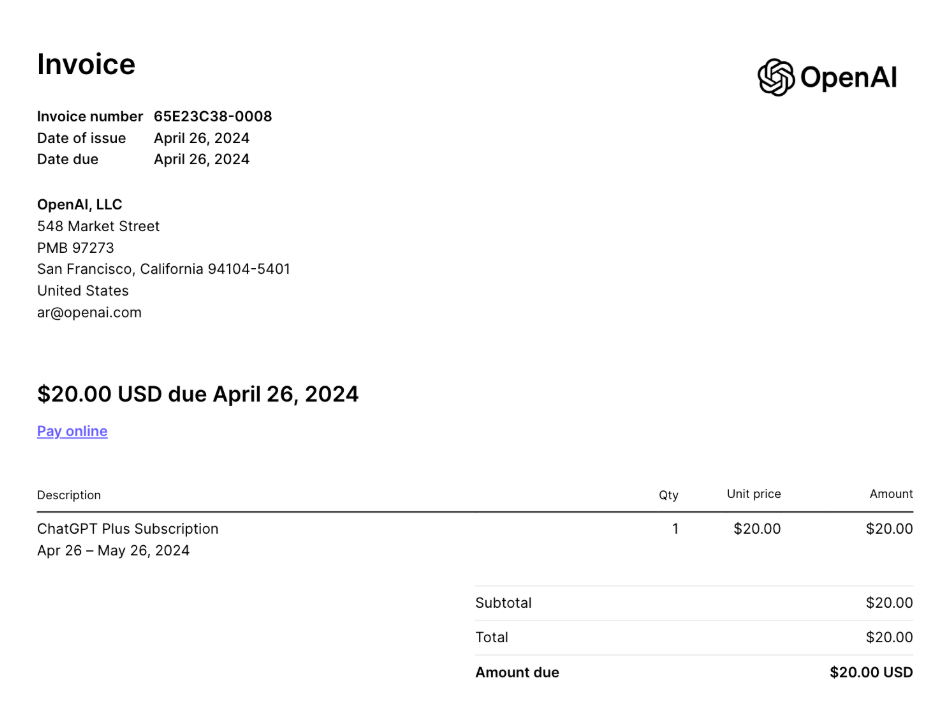928x706 pixels.
Task: Select invoice number 65E23C38-0008
Action: click(212, 116)
